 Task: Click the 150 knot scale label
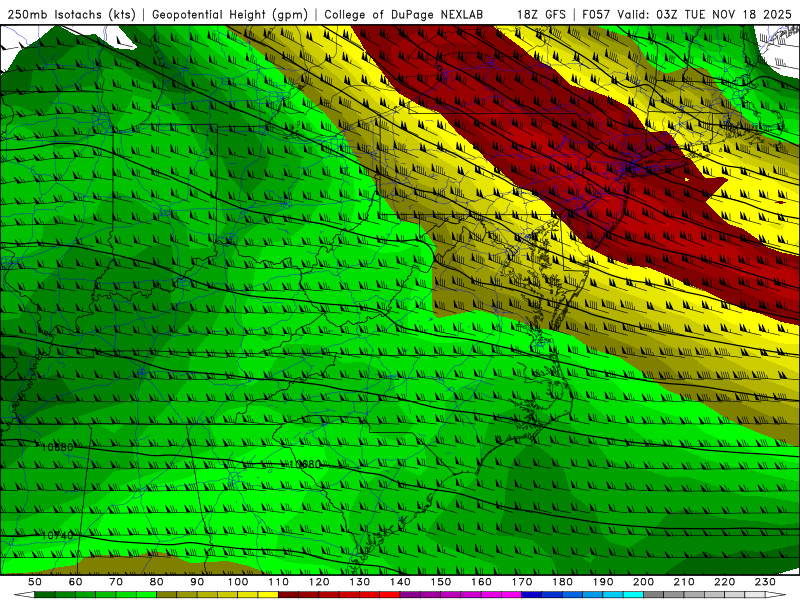pos(441,582)
